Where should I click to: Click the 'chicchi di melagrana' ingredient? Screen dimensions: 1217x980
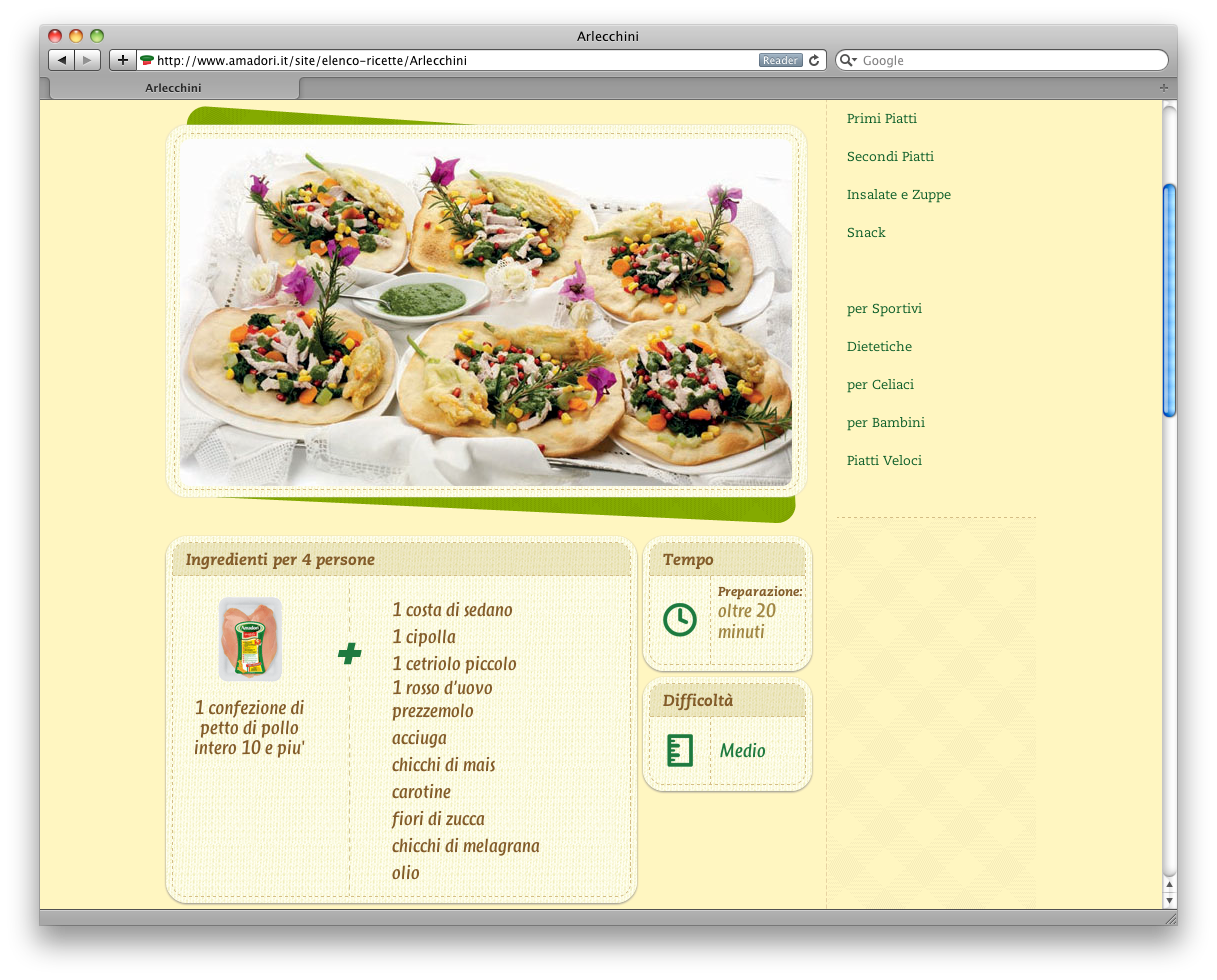point(465,846)
